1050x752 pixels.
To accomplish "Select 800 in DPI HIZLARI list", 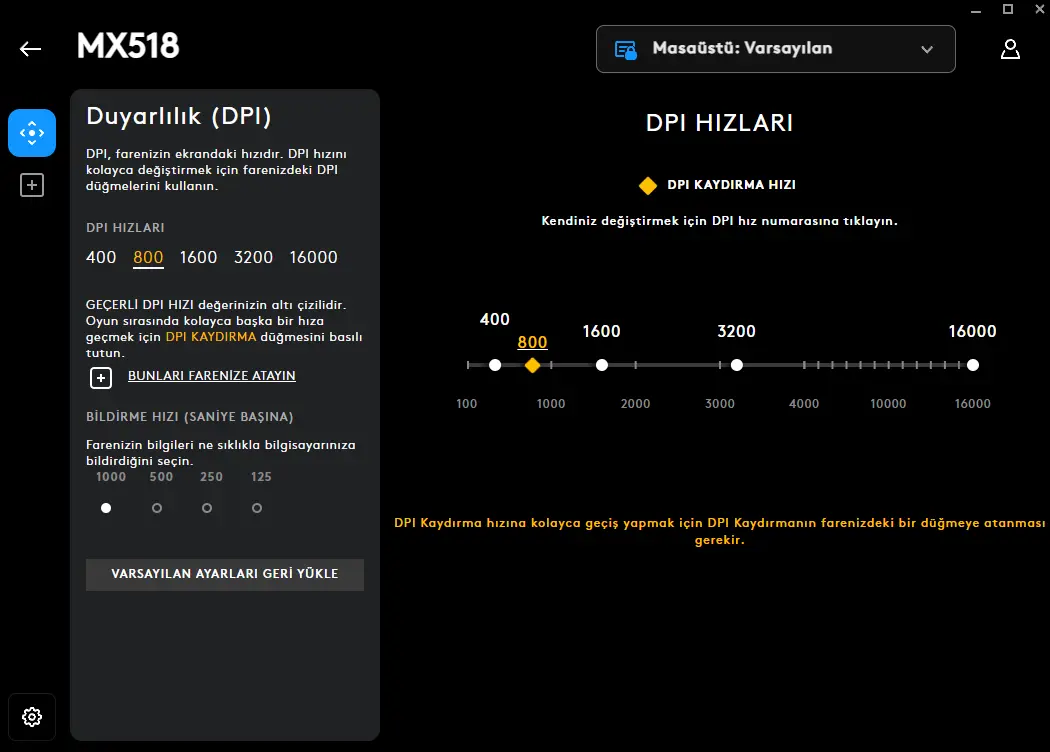I will pyautogui.click(x=148, y=258).
